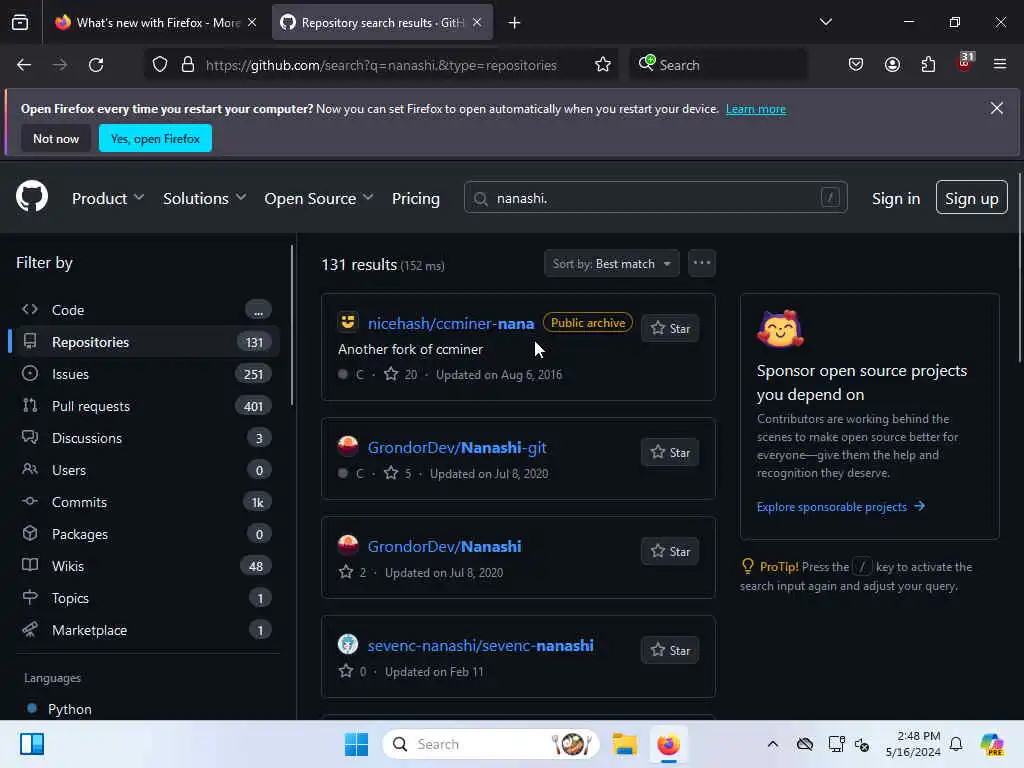This screenshot has height=768, width=1024.
Task: Bookmark this page with star icon
Action: tap(603, 65)
